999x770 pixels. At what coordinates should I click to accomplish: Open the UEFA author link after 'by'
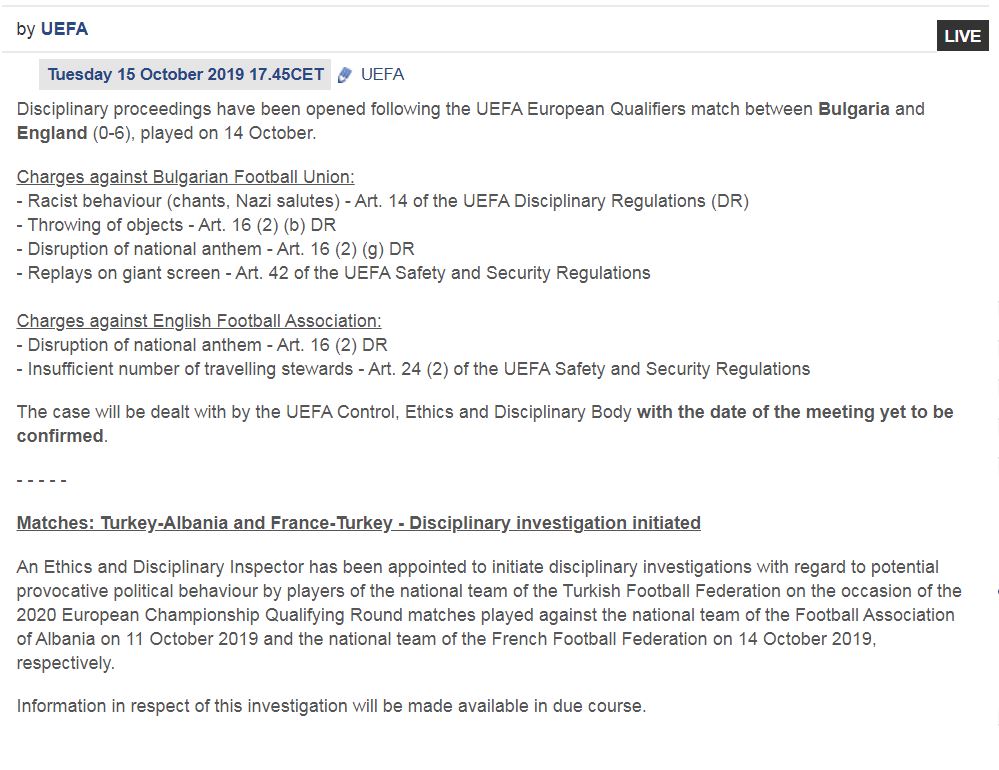pyautogui.click(x=64, y=29)
